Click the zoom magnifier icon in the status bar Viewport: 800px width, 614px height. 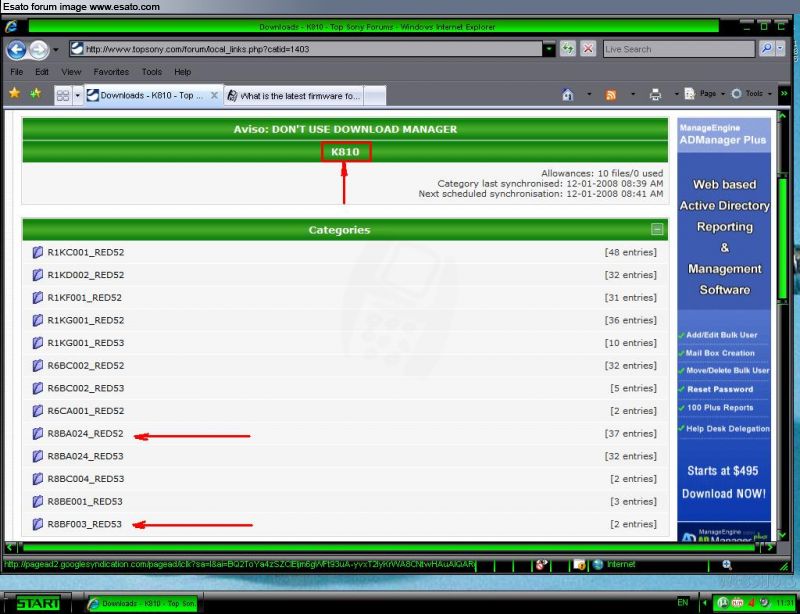click(727, 565)
